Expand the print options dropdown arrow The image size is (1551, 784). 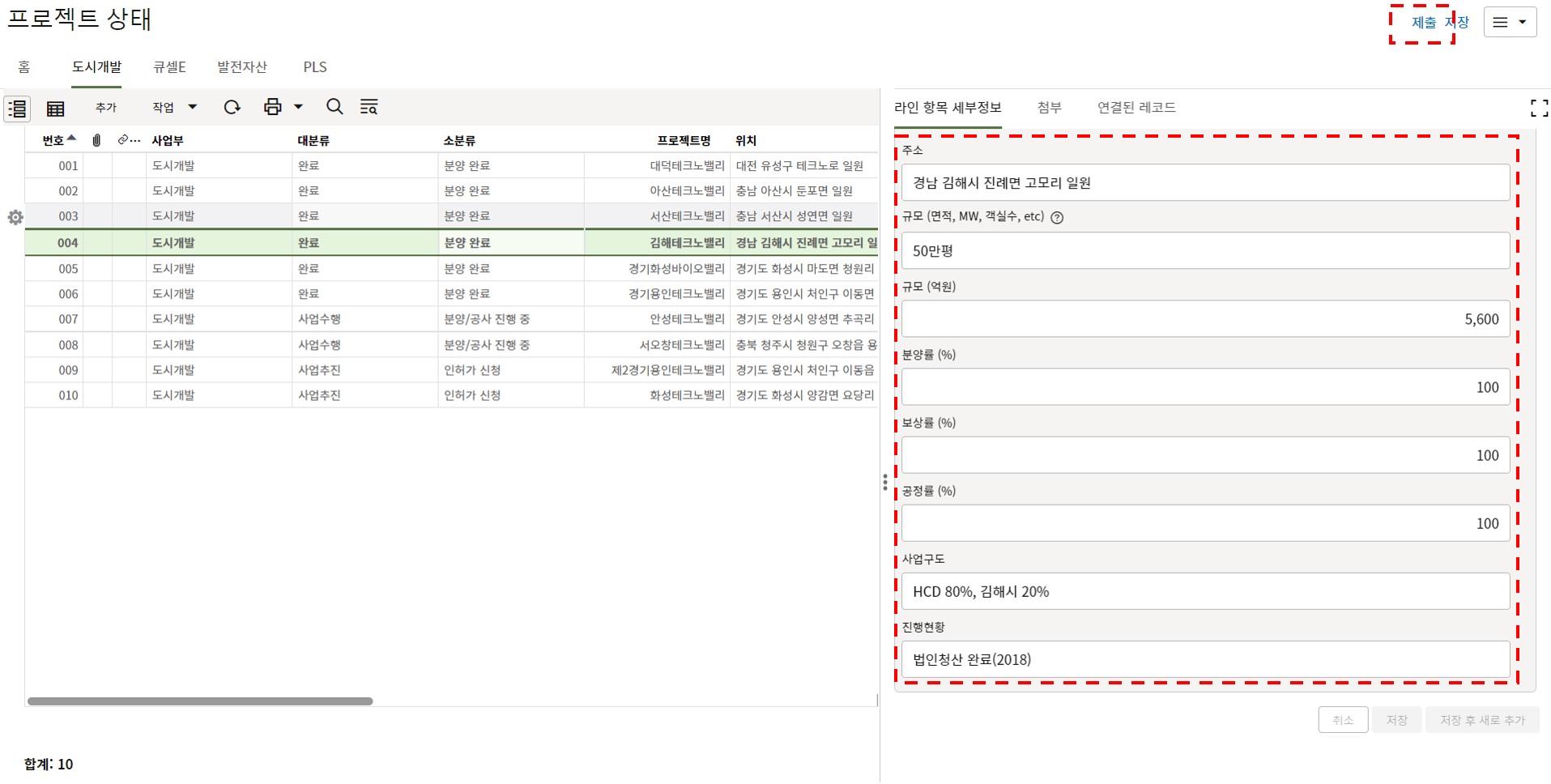pos(299,107)
